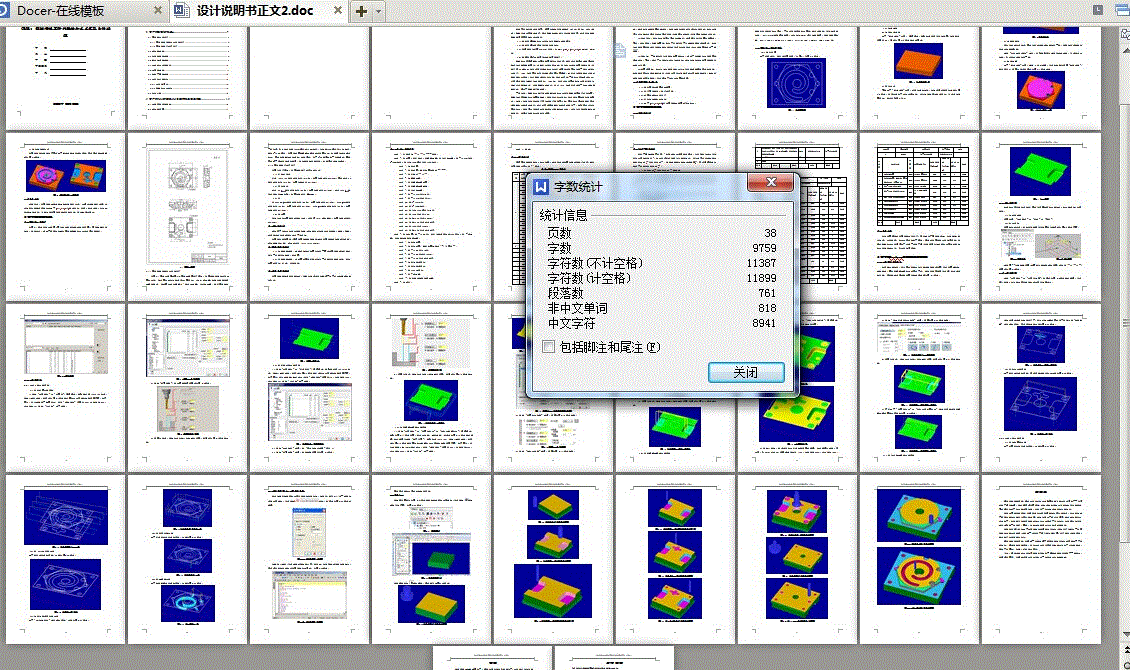The width and height of the screenshot is (1130, 670).
Task: Click the 中文字符 value 8941
Action: (x=764, y=323)
